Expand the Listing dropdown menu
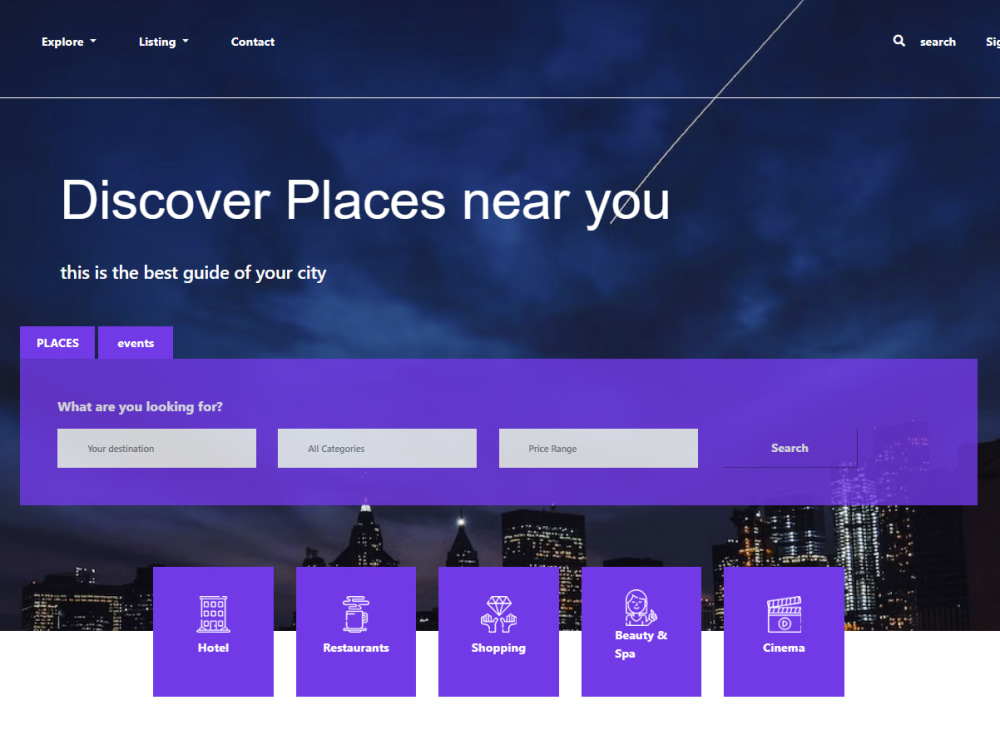Viewport: 1000px width, 750px height. [x=163, y=42]
